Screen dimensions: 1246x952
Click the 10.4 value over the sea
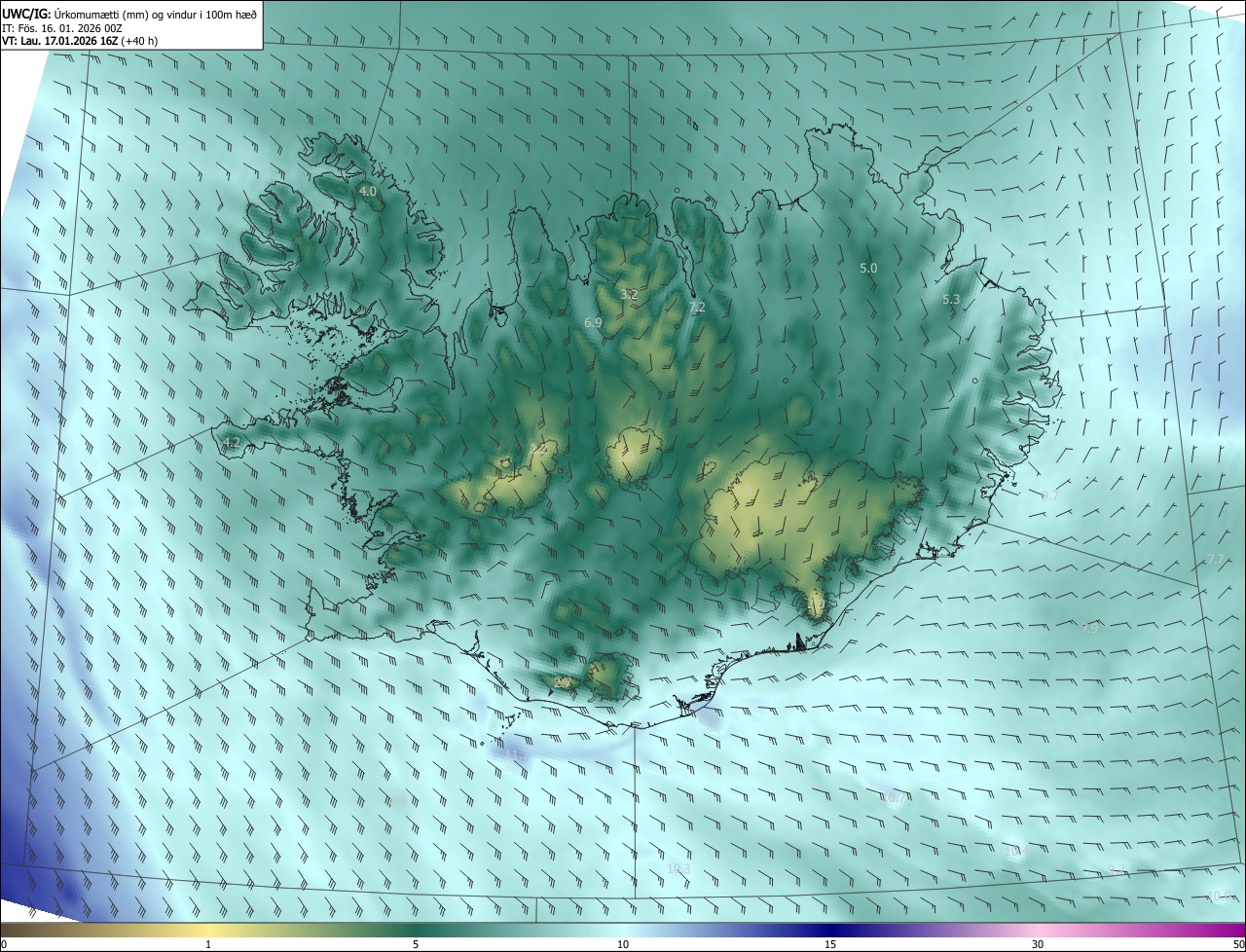point(1016,852)
